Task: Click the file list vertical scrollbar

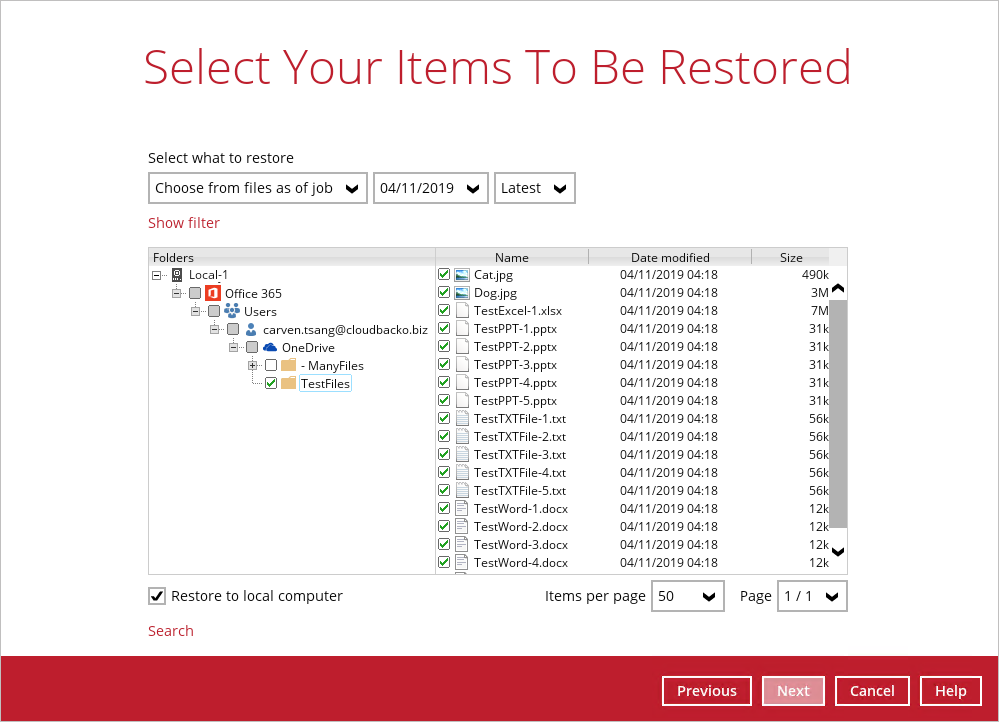Action: (838, 412)
